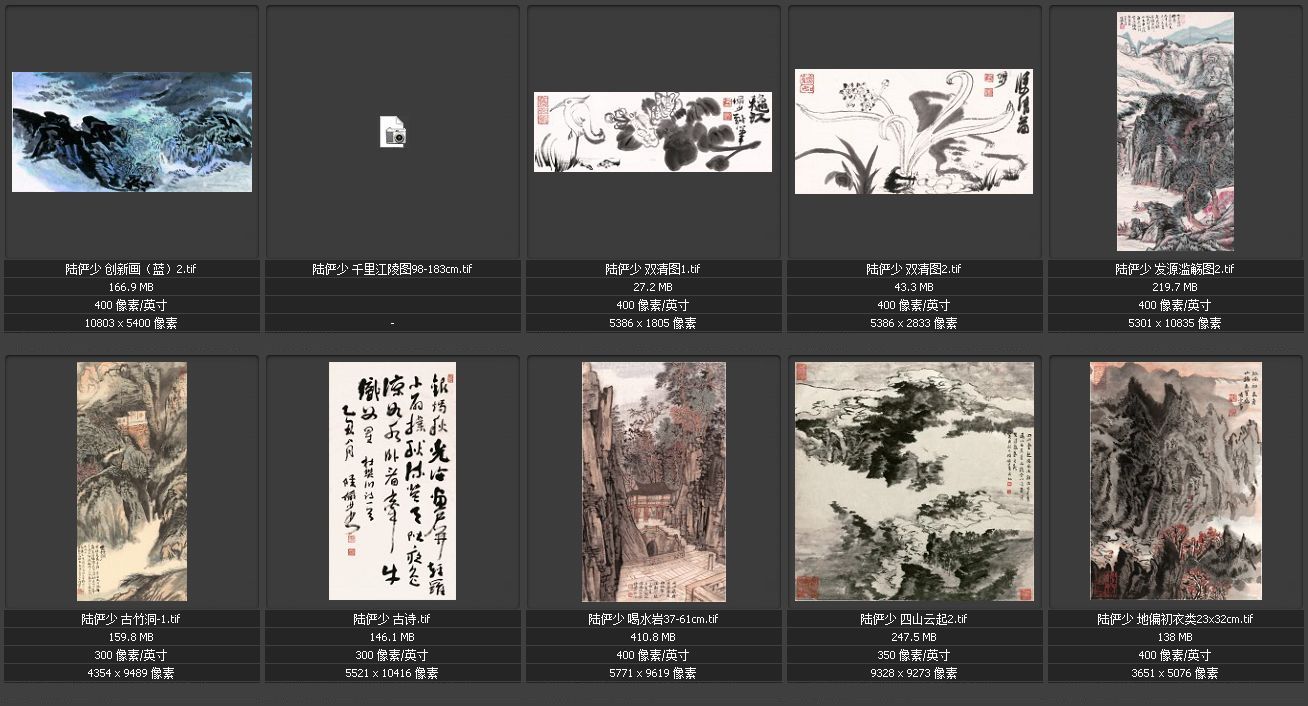The image size is (1308, 706).
Task: Click the filename 陆俨少 千里江陵图98-183cm.tif
Action: coord(393,269)
